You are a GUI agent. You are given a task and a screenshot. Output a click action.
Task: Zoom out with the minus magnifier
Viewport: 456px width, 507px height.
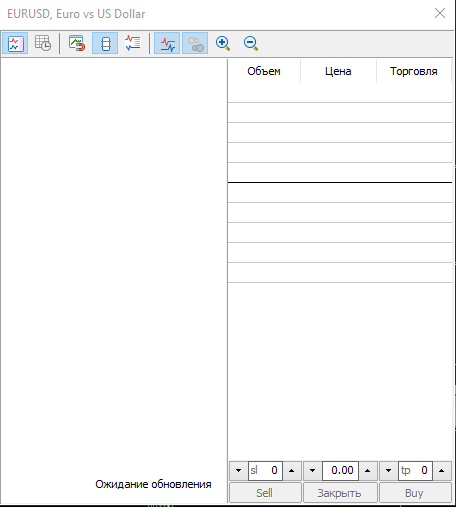tap(251, 43)
